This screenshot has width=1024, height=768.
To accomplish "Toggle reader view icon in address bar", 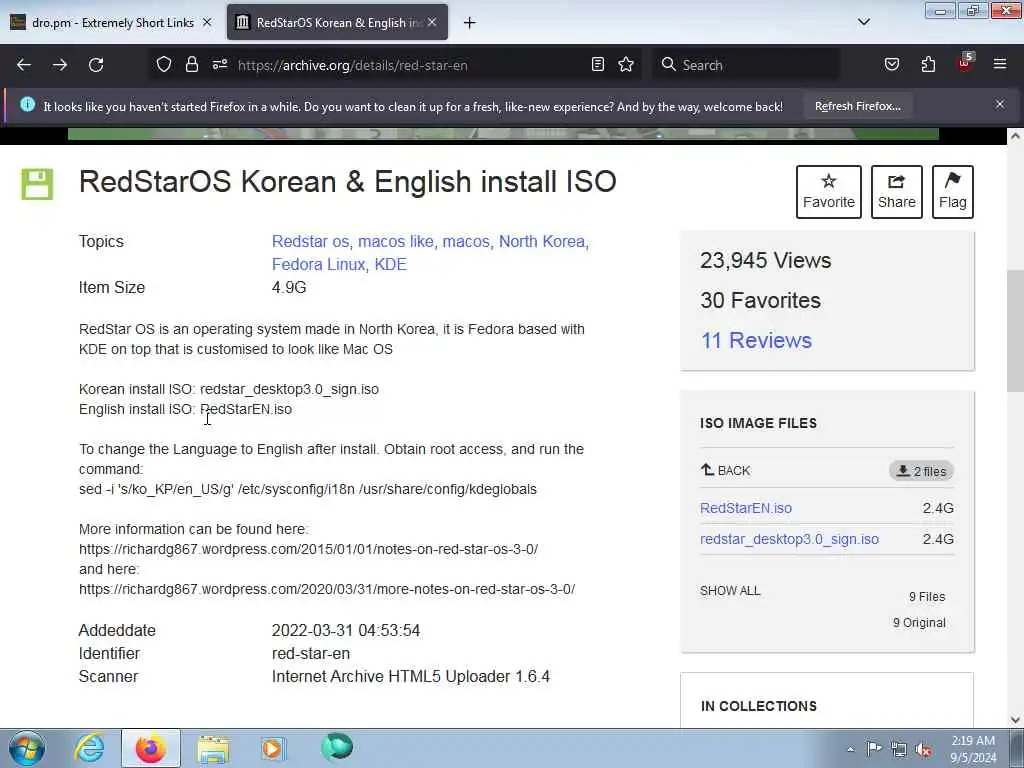I will point(598,65).
